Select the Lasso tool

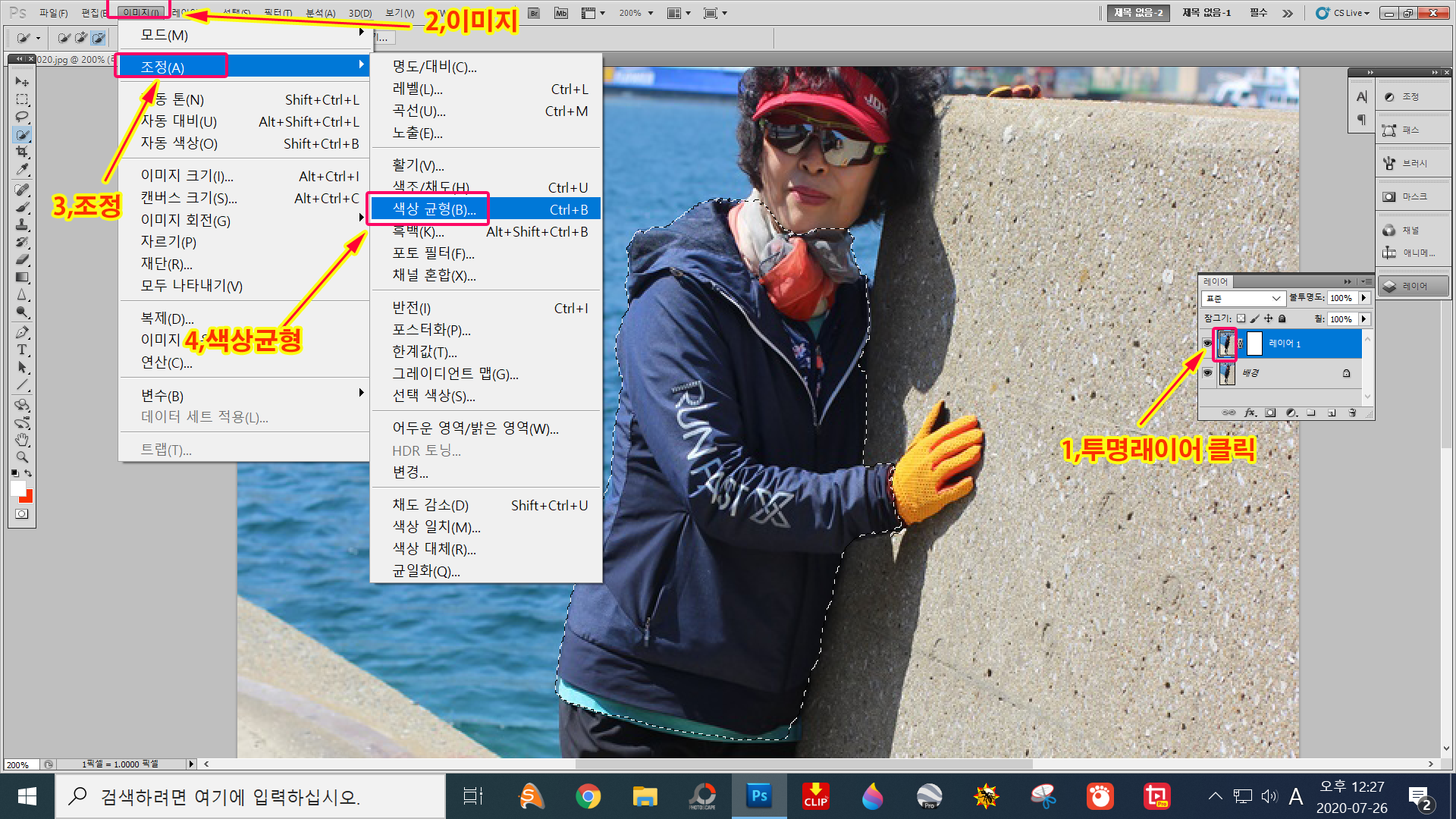[22, 117]
